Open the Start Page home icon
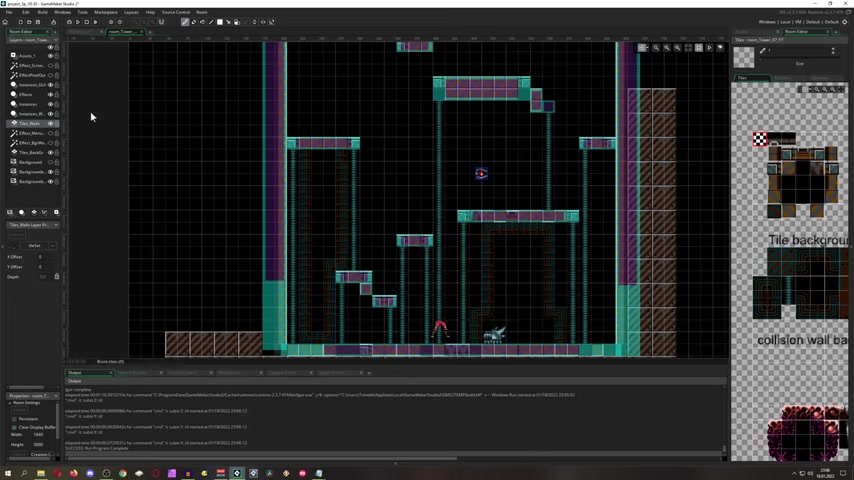 (x=5, y=22)
